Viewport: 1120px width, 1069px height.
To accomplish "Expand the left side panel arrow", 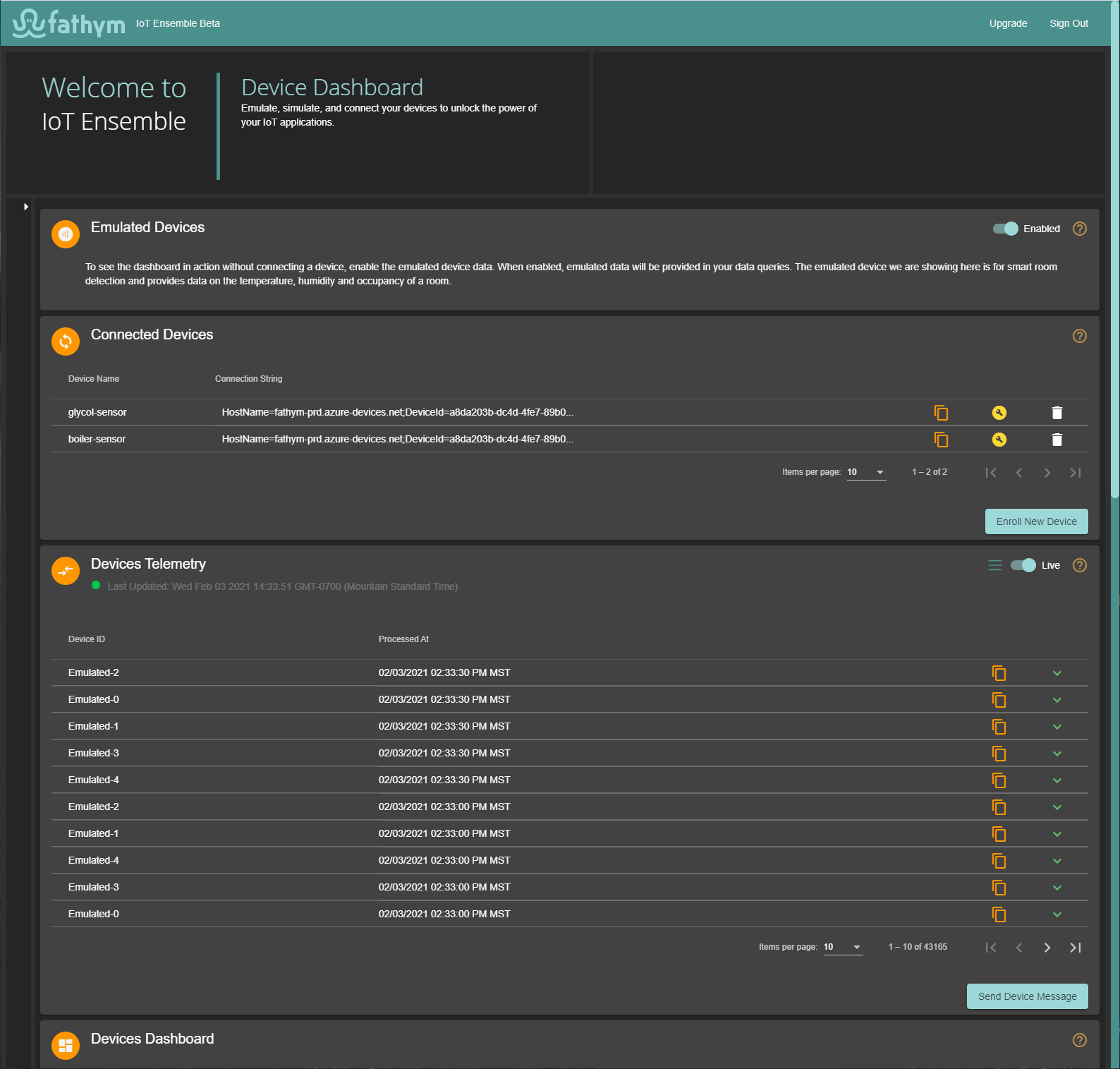I will (x=26, y=207).
